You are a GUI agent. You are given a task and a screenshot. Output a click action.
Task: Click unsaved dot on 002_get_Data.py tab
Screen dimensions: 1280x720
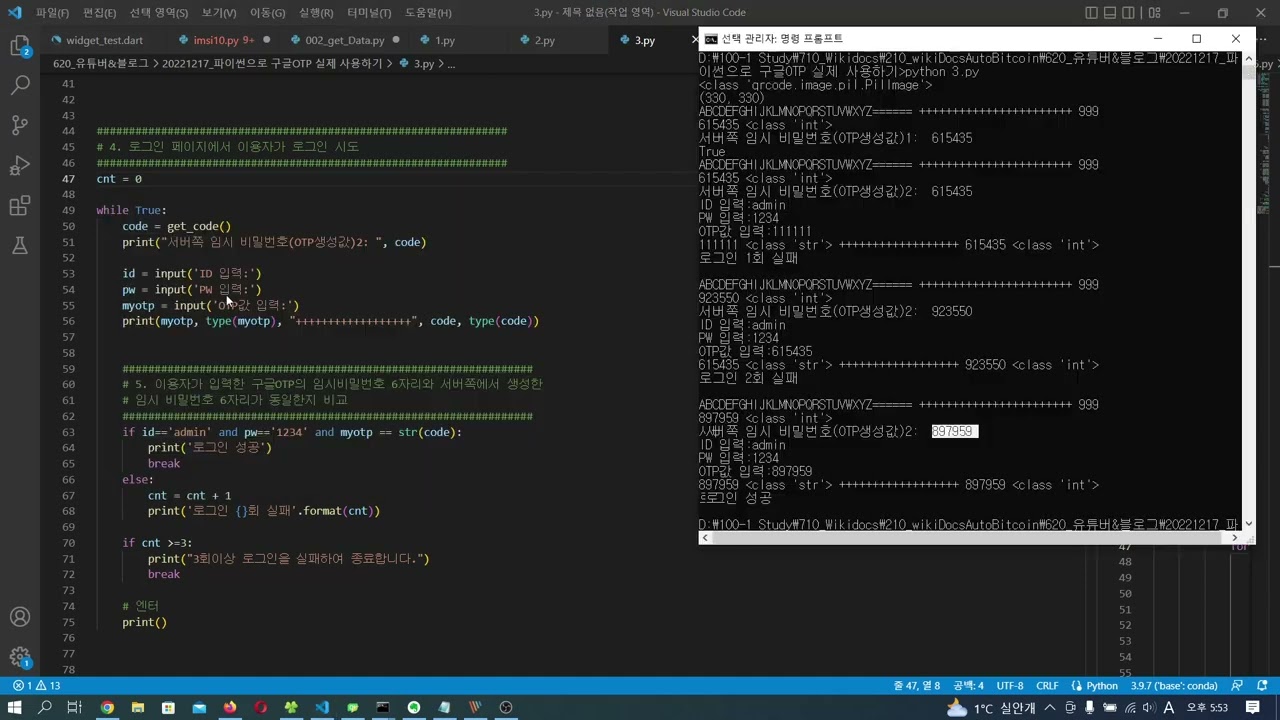[396, 41]
